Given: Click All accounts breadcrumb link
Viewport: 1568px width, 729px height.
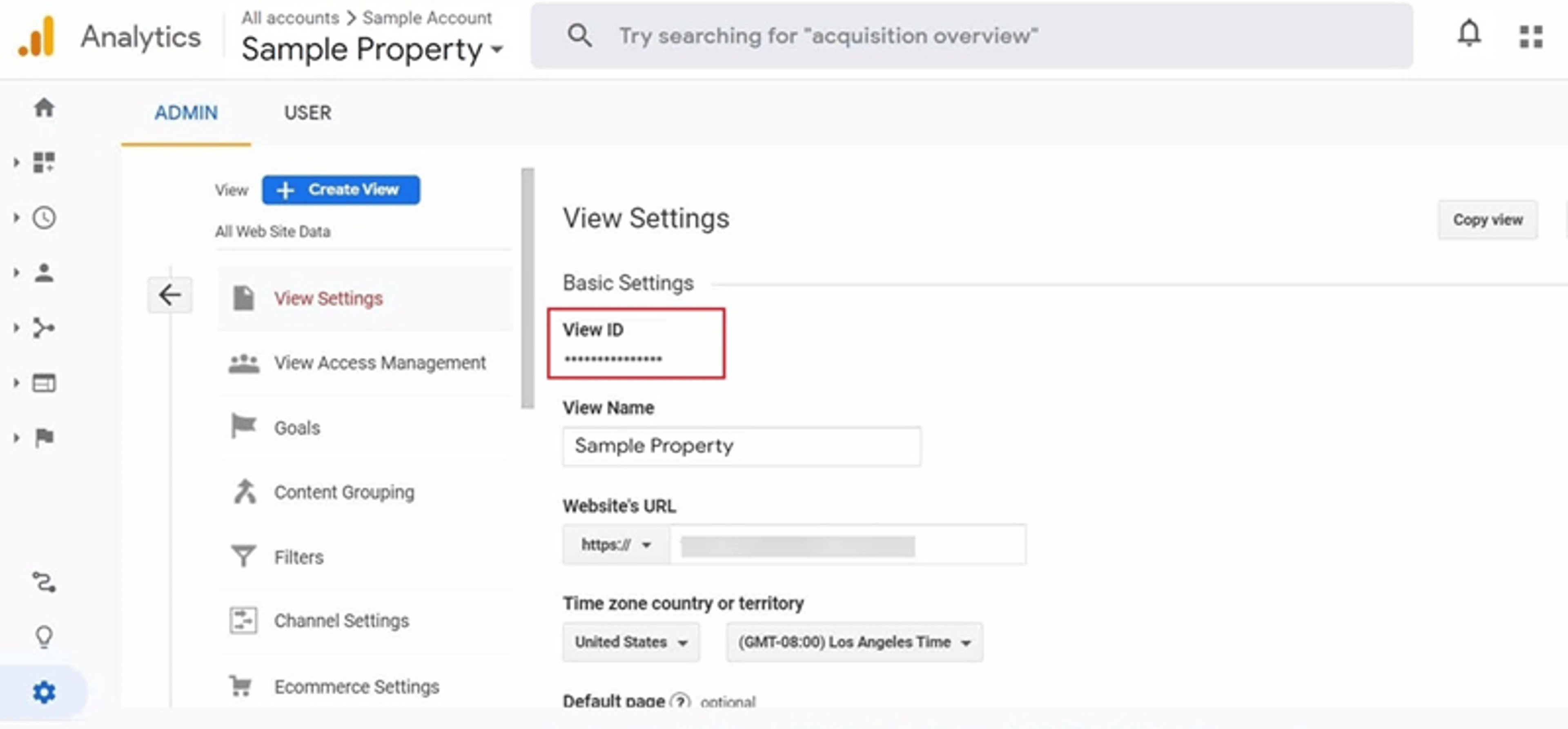Looking at the screenshot, I should [x=290, y=18].
